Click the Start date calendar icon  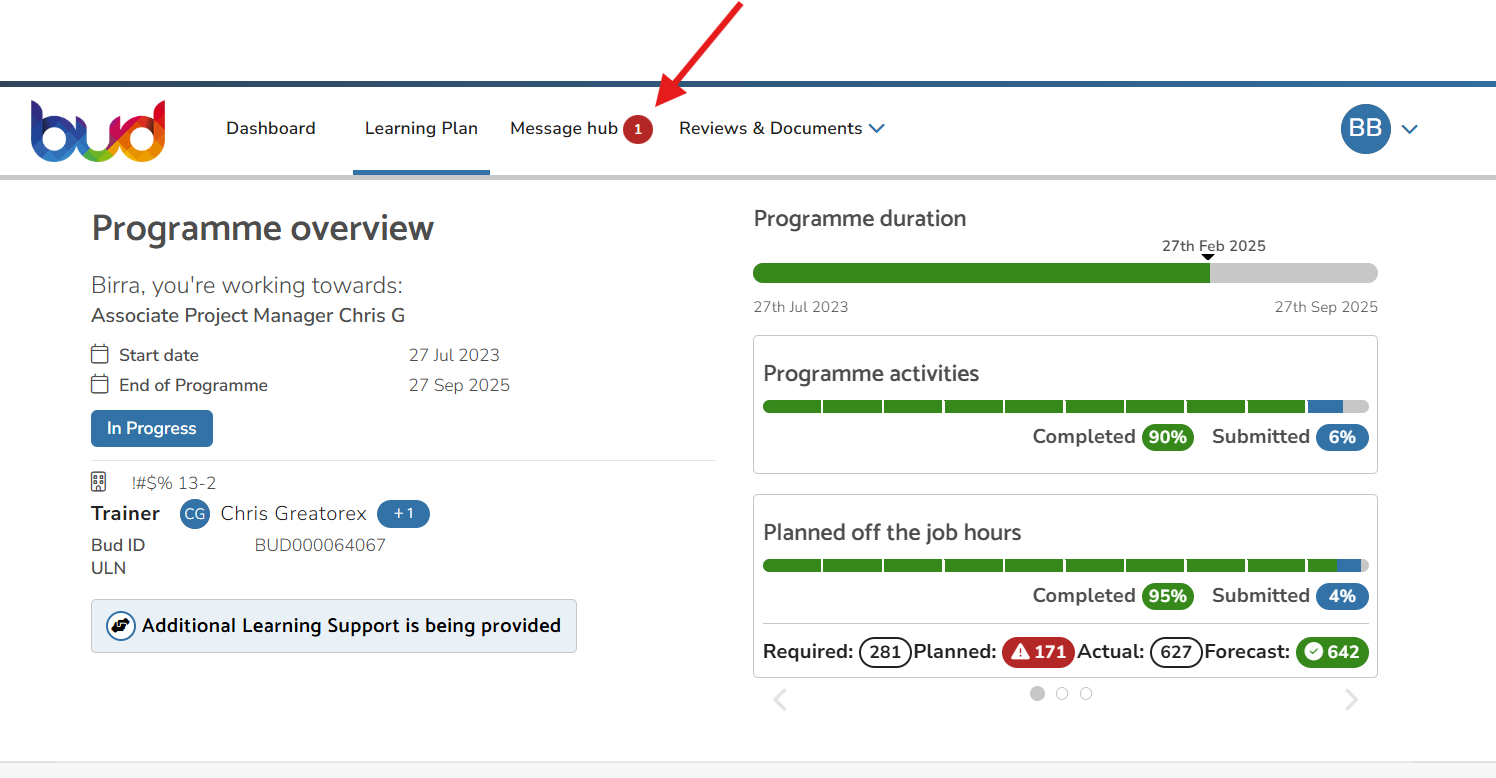[100, 354]
